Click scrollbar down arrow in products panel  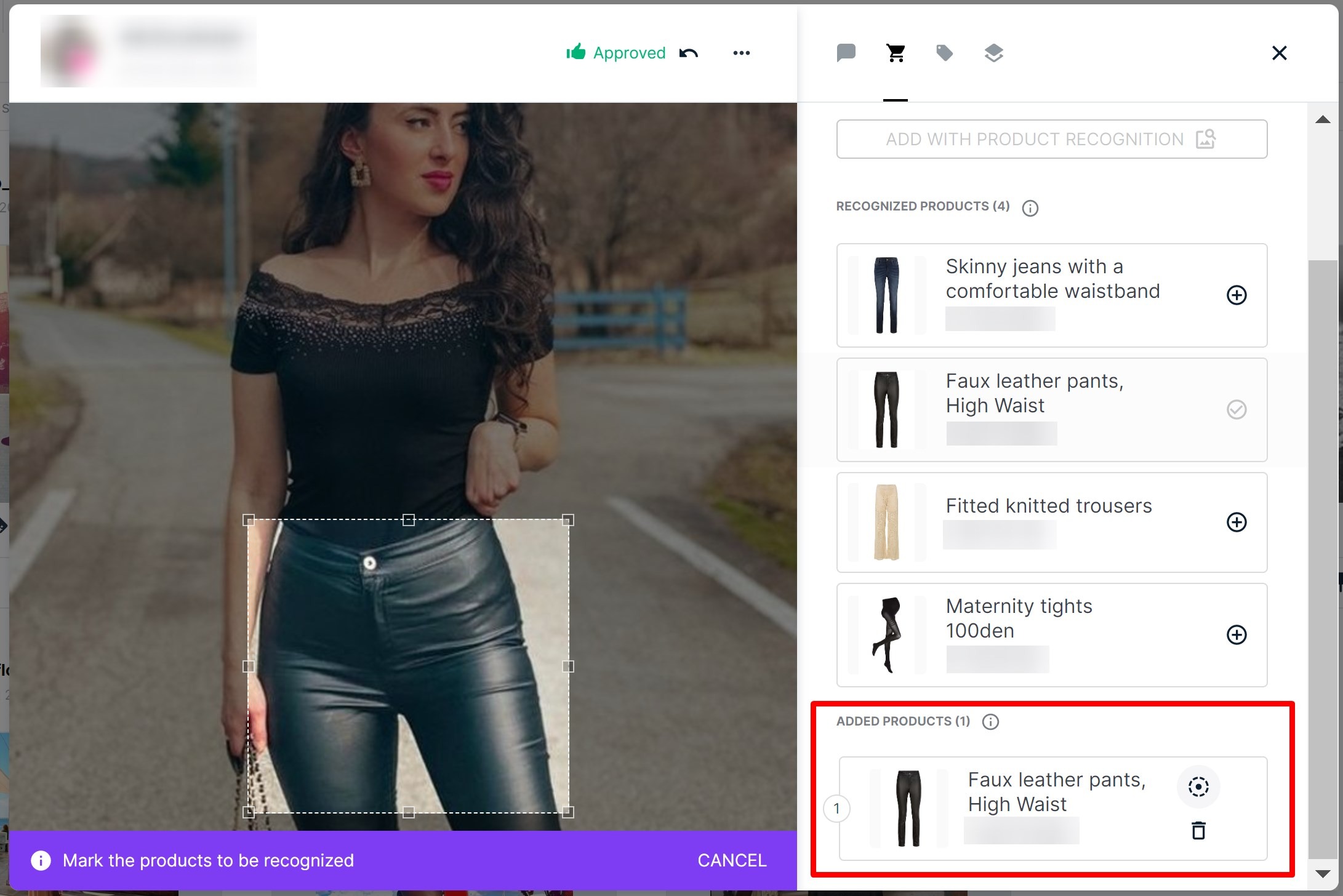click(x=1323, y=874)
